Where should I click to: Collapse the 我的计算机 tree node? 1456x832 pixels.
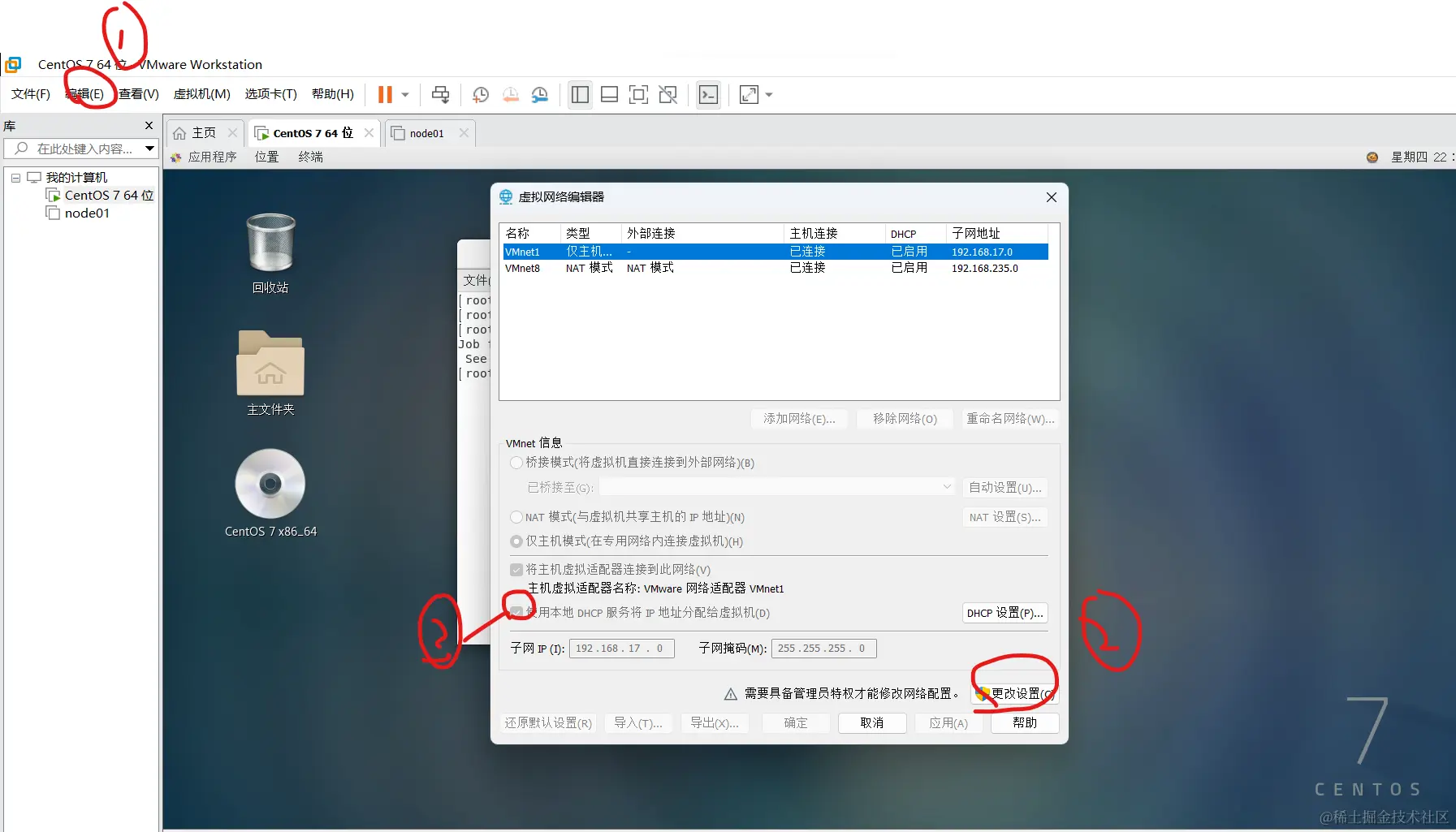pyautogui.click(x=15, y=178)
